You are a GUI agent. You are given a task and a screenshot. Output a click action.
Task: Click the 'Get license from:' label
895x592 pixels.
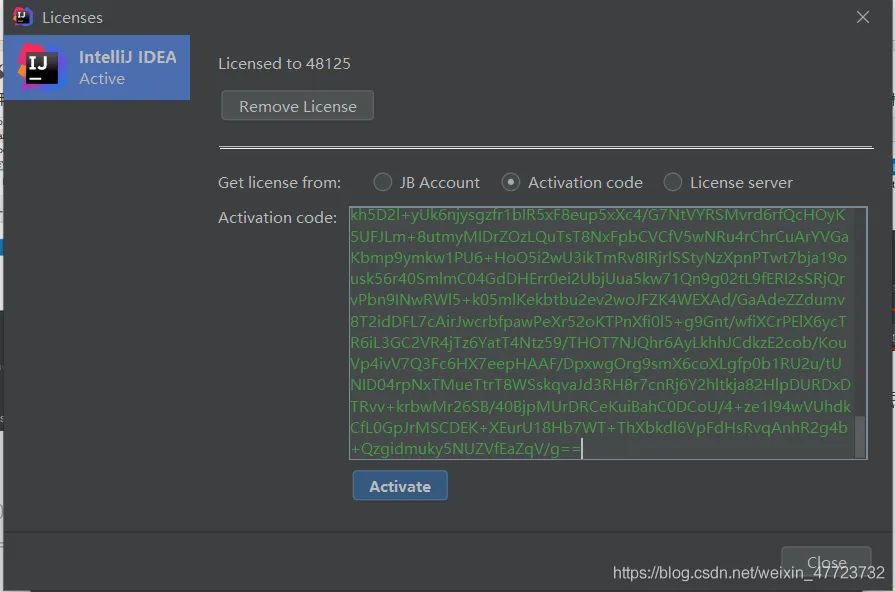click(x=279, y=183)
